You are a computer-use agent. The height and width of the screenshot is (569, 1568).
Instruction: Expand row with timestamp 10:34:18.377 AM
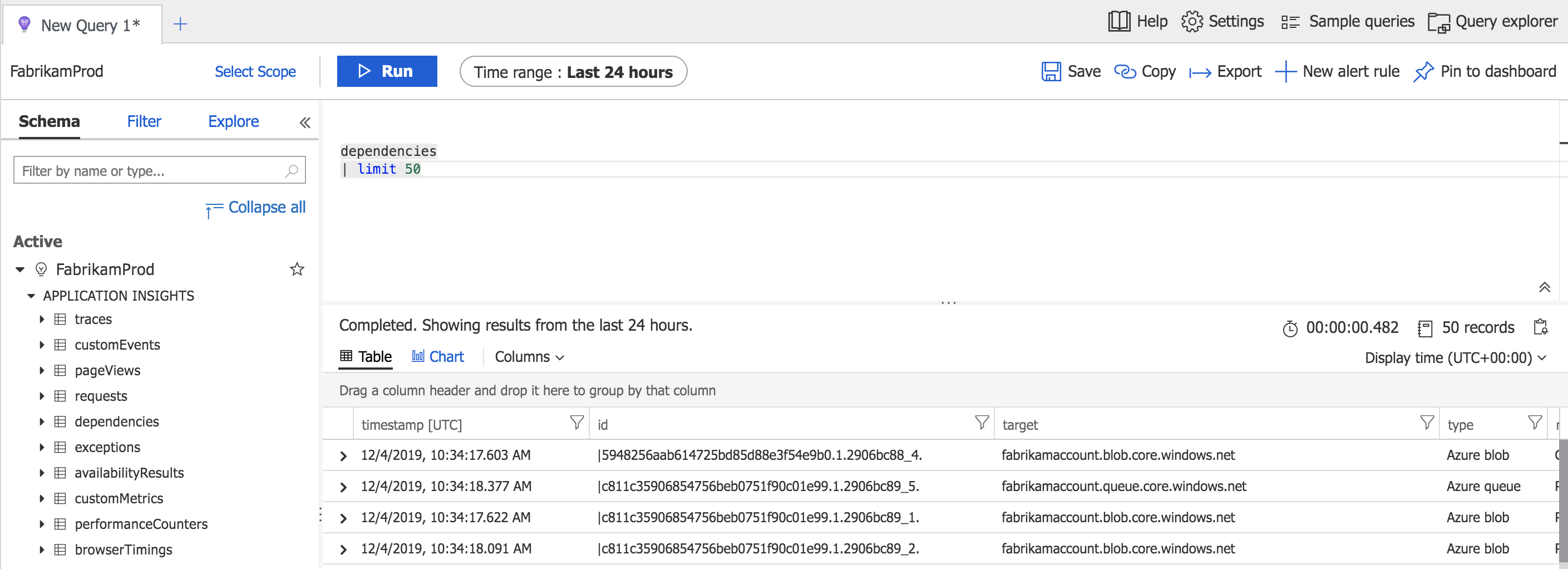[x=343, y=487]
